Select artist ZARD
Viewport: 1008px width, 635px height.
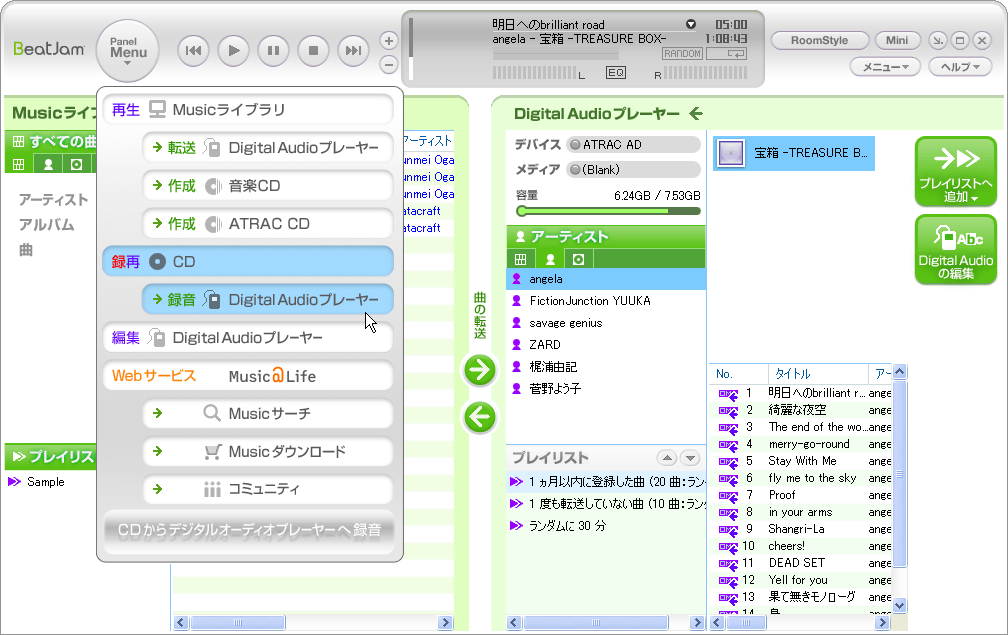click(606, 344)
